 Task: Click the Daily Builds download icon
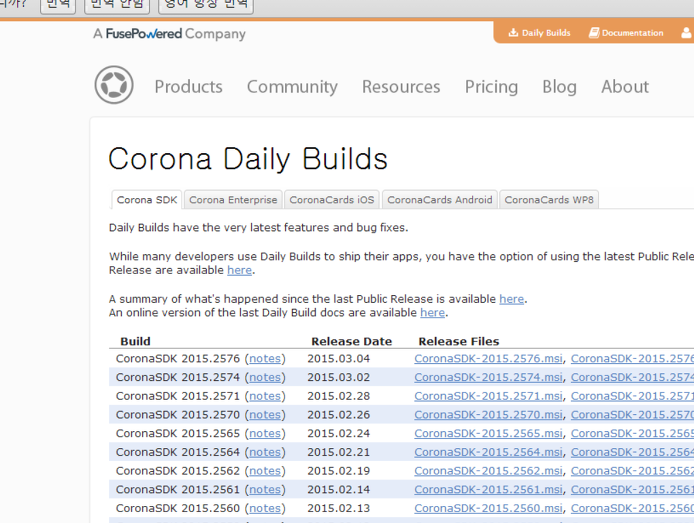click(x=513, y=32)
